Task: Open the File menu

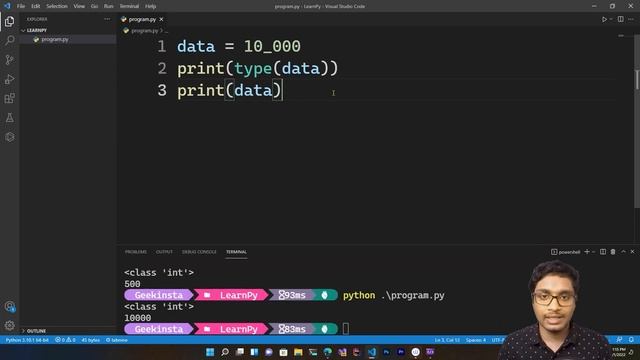Action: [x=21, y=6]
